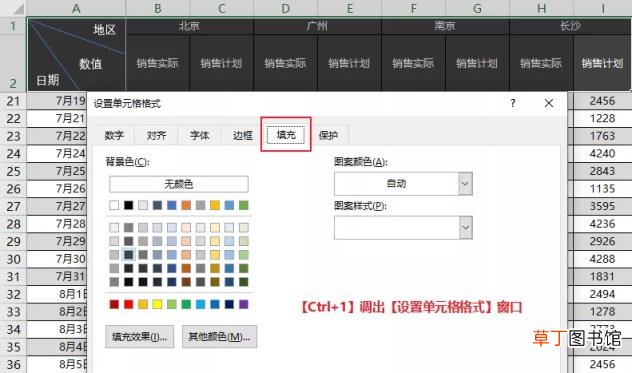Select the dark red swatch in the standard colors row
The height and width of the screenshot is (373, 632).
click(x=114, y=304)
